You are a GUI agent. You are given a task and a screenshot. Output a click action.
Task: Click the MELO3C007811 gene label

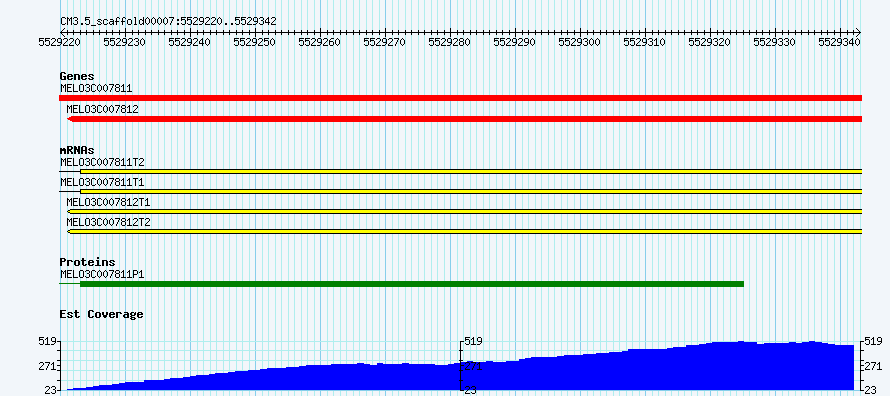point(96,89)
